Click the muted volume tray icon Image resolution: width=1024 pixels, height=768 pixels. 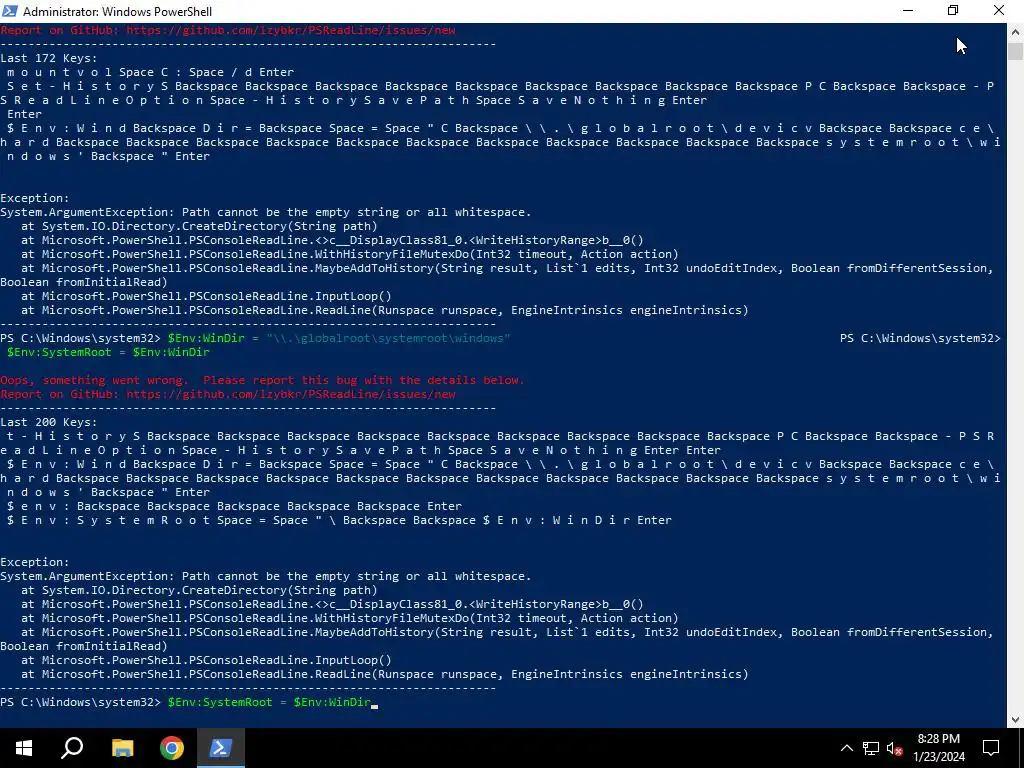895,748
